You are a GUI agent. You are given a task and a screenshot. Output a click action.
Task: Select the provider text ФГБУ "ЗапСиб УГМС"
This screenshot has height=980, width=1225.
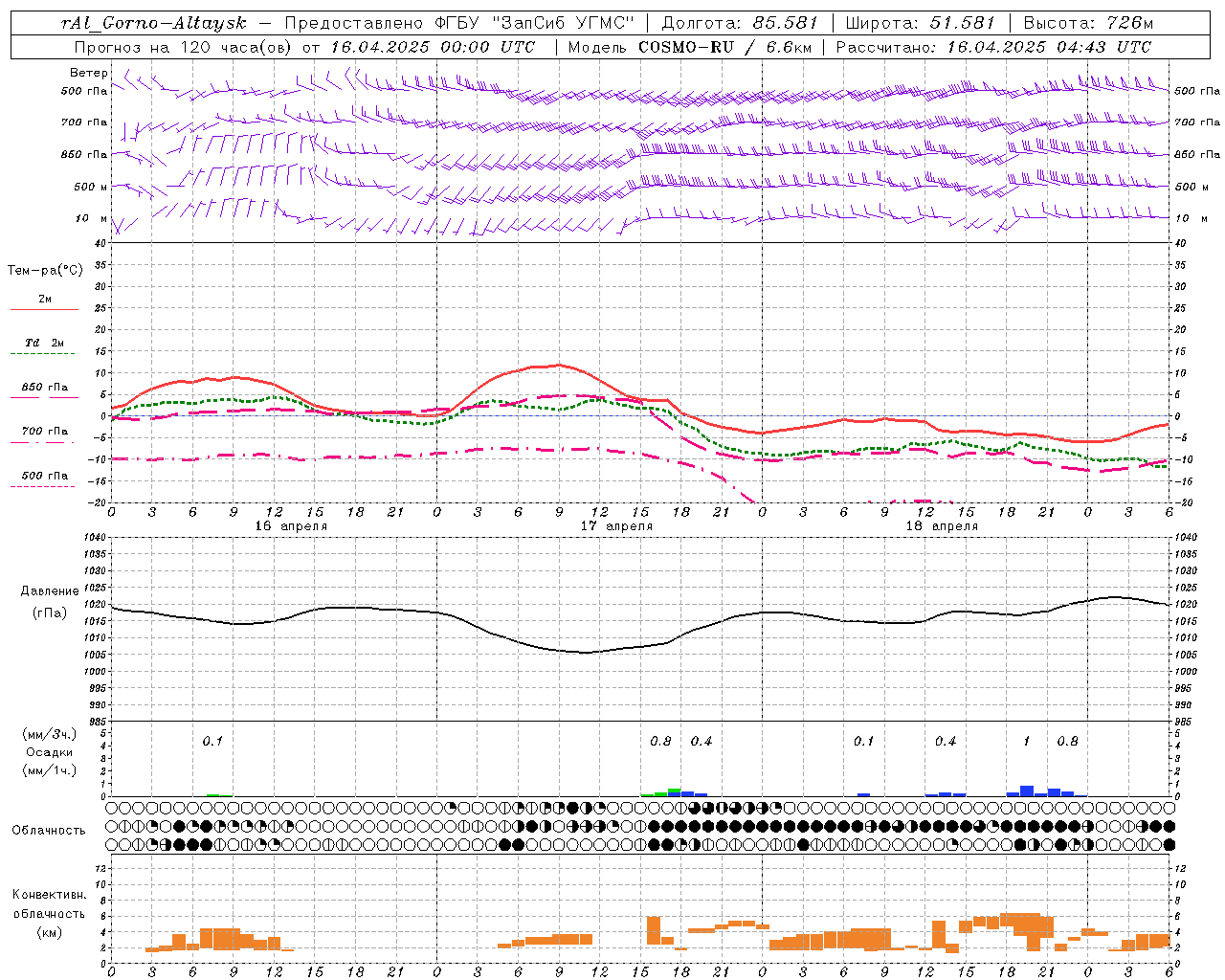coord(535,23)
